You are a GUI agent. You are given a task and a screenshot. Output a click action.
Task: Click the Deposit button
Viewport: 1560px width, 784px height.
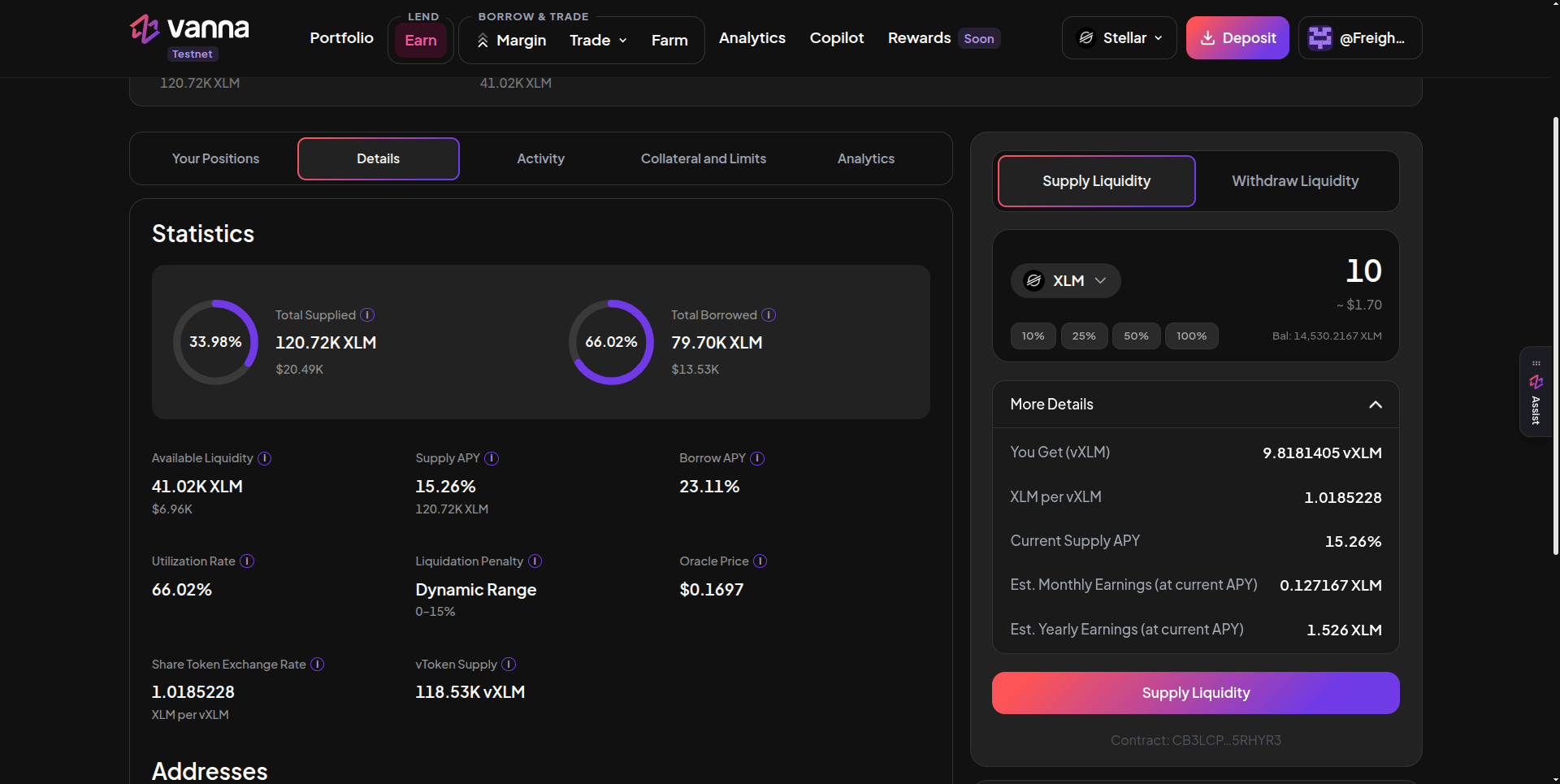1237,38
